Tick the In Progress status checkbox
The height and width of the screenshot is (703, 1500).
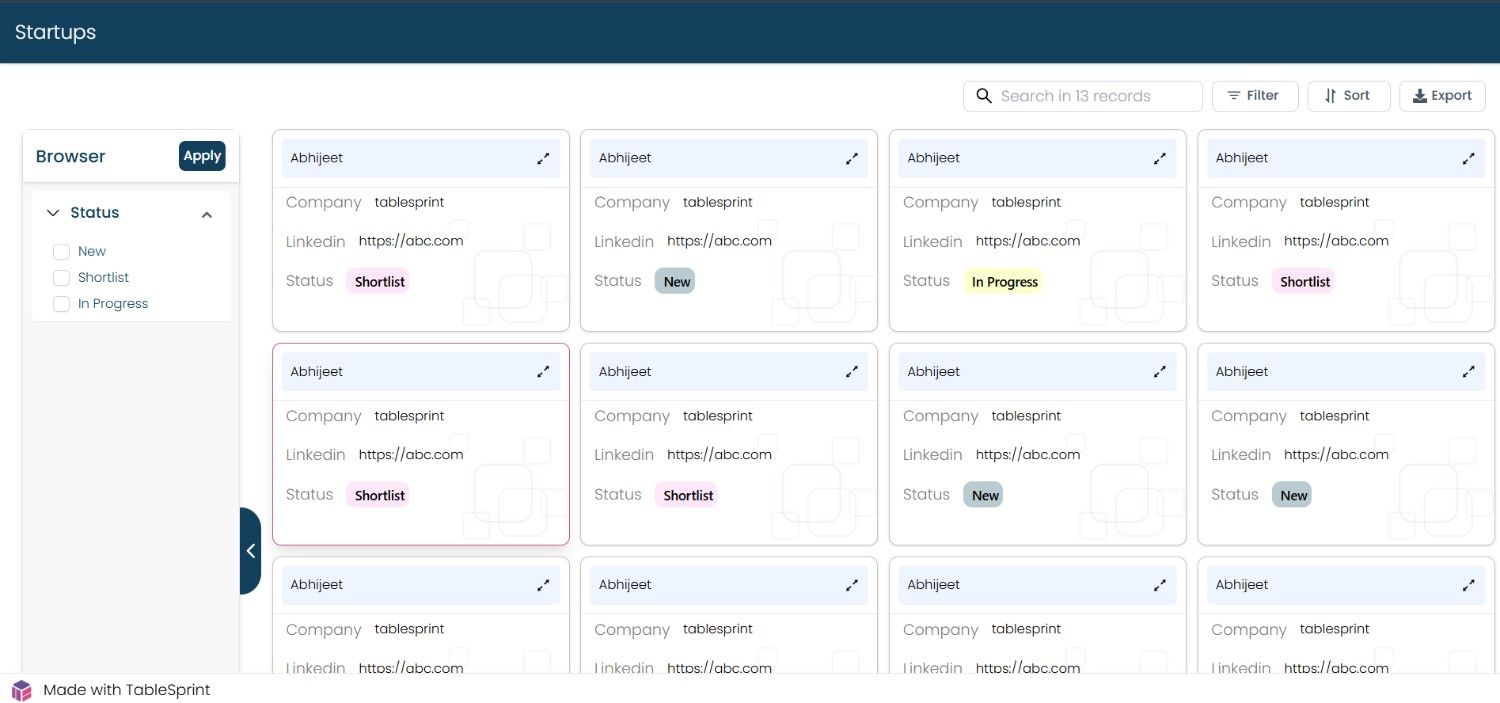click(61, 304)
